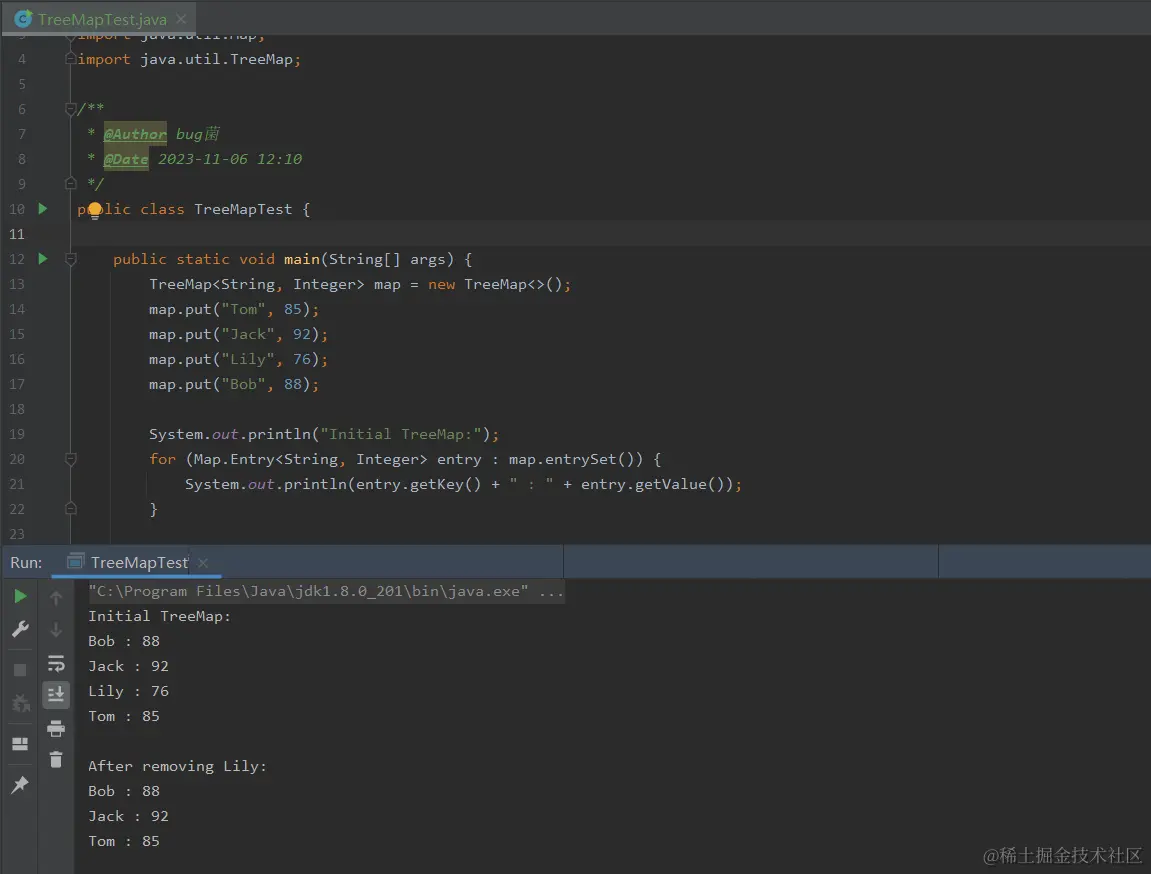Click the @Author tag in the comment

[135, 134]
